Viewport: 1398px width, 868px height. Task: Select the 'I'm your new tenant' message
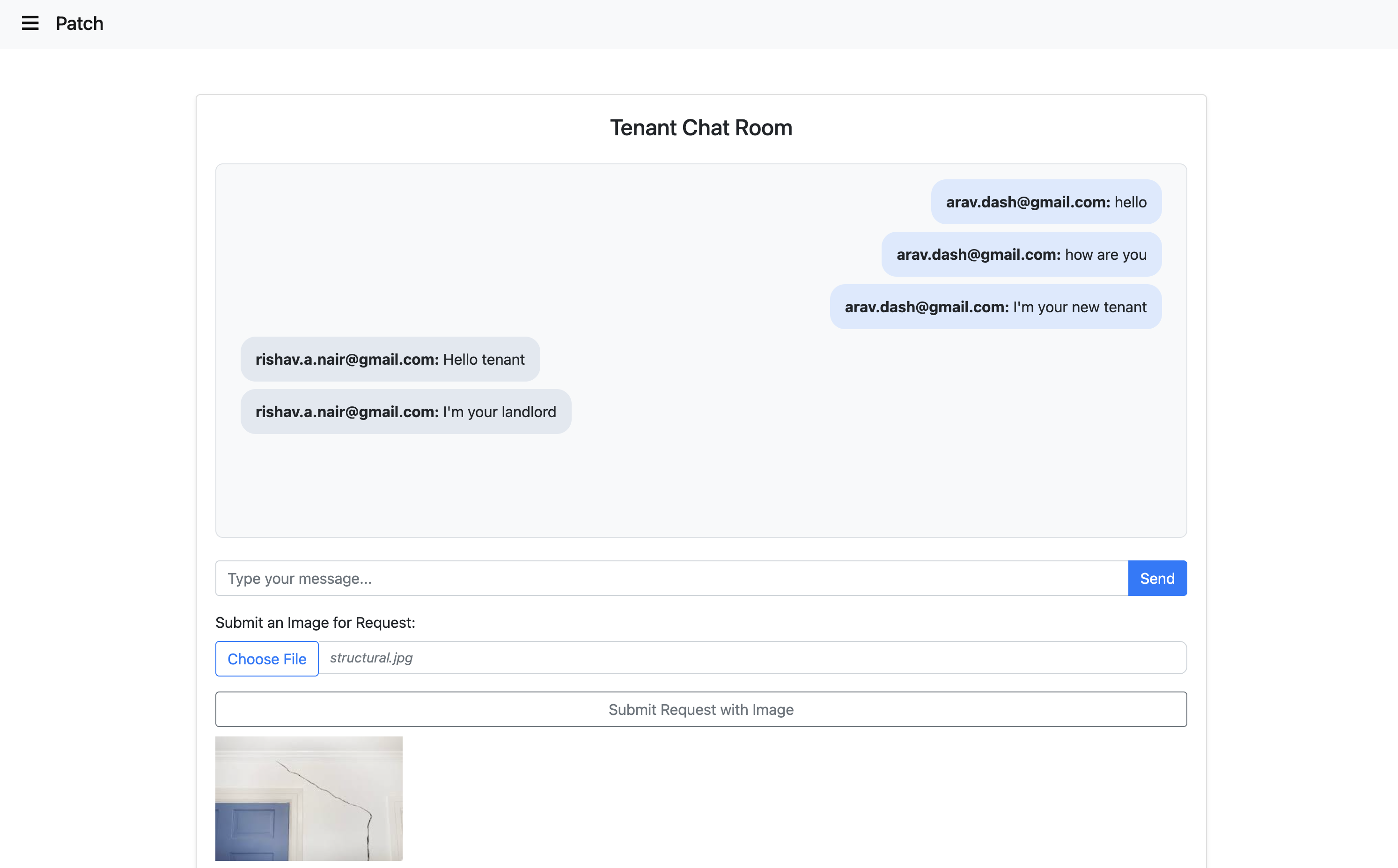click(x=995, y=307)
